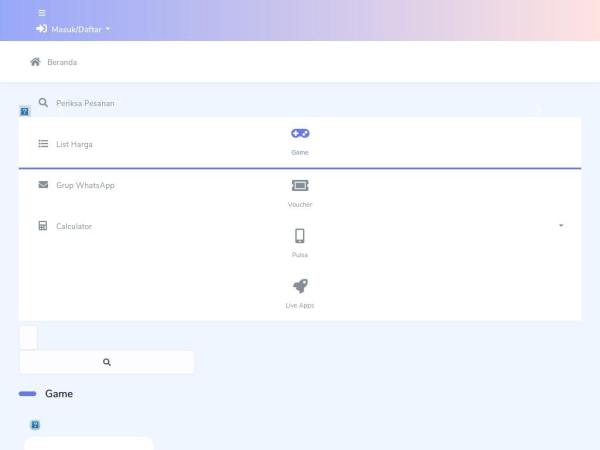Open the Calculator menu item
This screenshot has width=600, height=450.
(74, 226)
